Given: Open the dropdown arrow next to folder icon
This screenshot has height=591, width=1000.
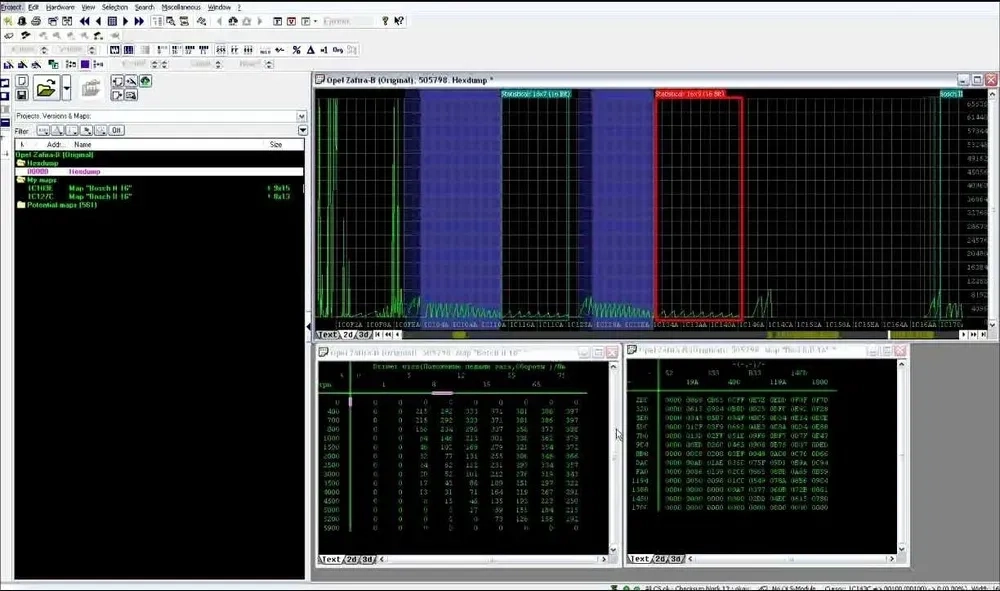Looking at the screenshot, I should pyautogui.click(x=66, y=89).
